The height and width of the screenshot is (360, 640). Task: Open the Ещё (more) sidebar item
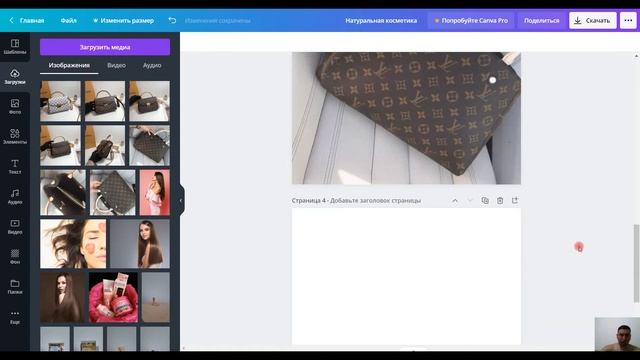[15, 317]
